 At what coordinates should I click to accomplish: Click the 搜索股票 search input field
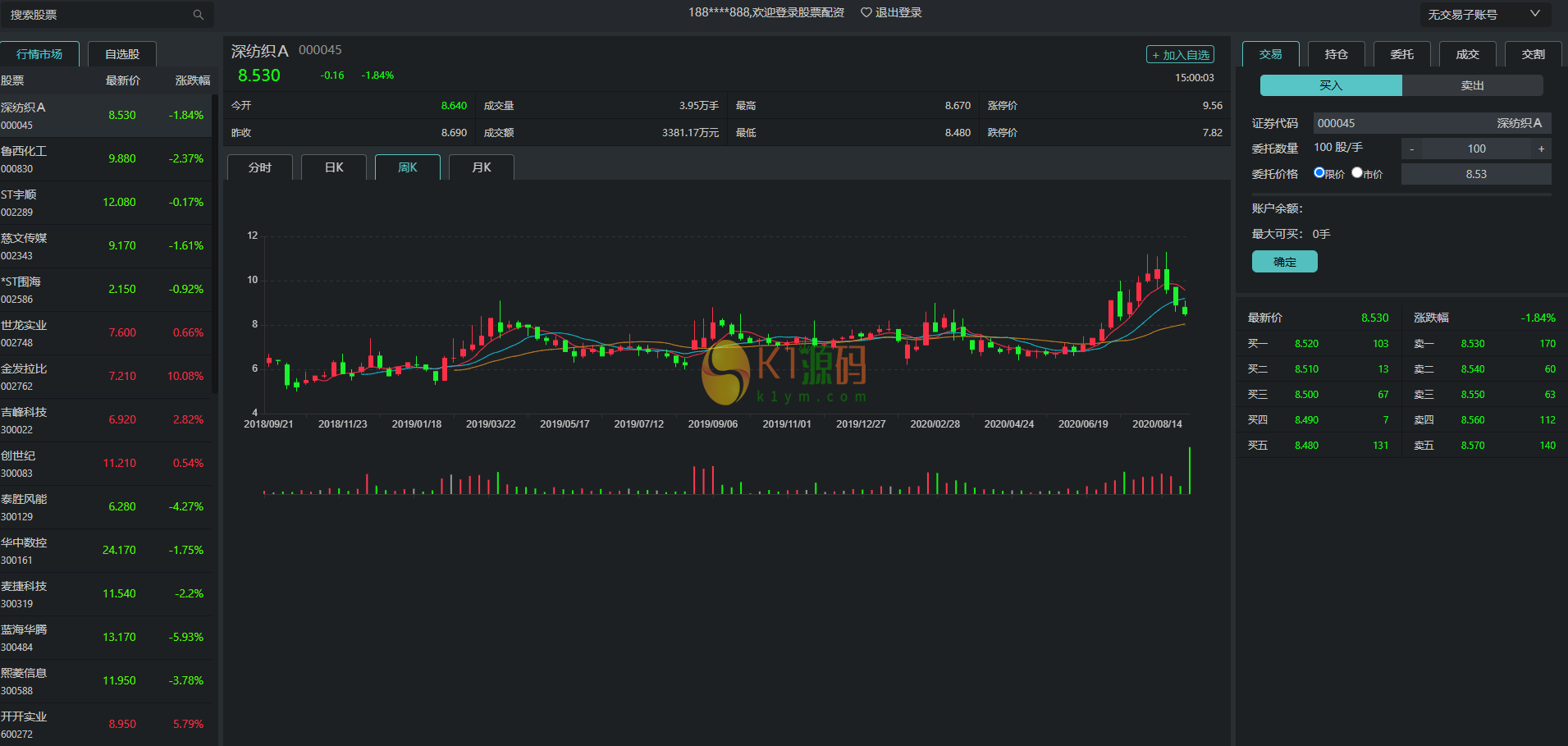[x=98, y=15]
